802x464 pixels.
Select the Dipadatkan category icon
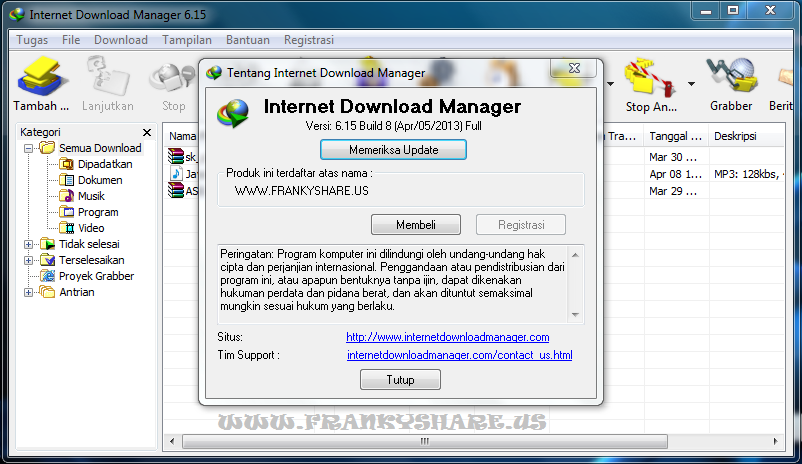(66, 164)
